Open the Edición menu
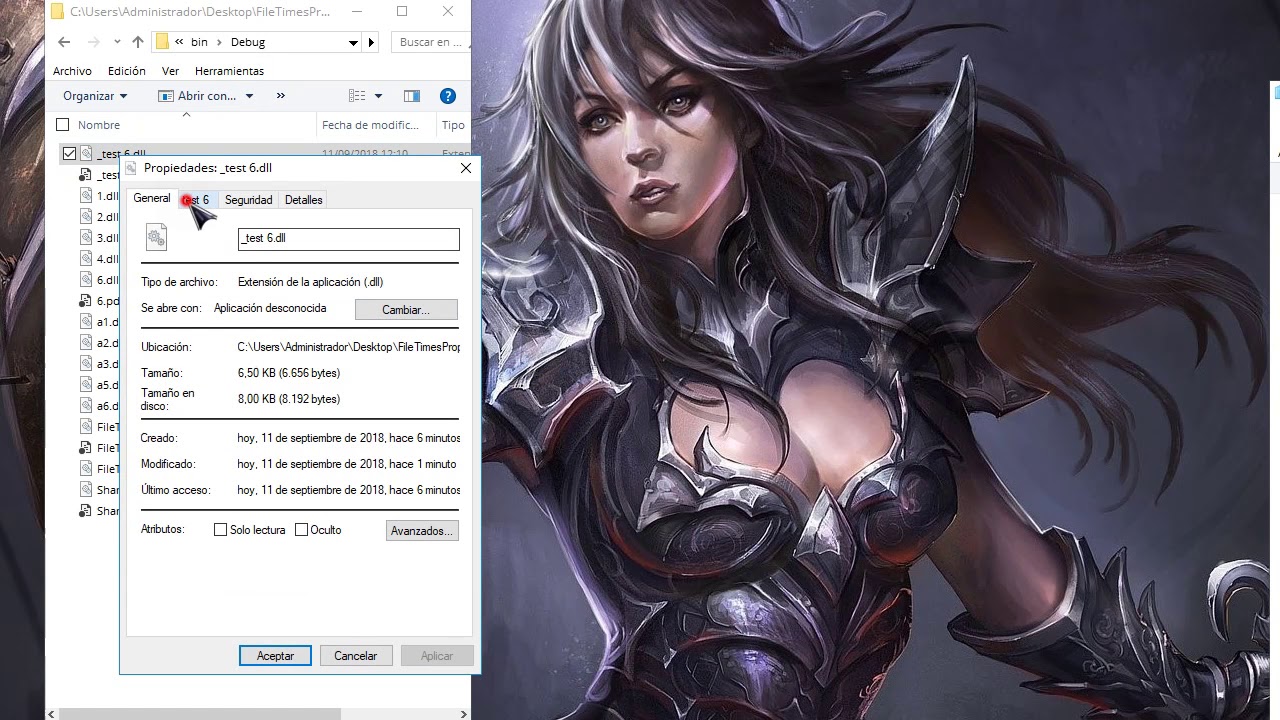Image resolution: width=1280 pixels, height=720 pixels. tap(127, 71)
